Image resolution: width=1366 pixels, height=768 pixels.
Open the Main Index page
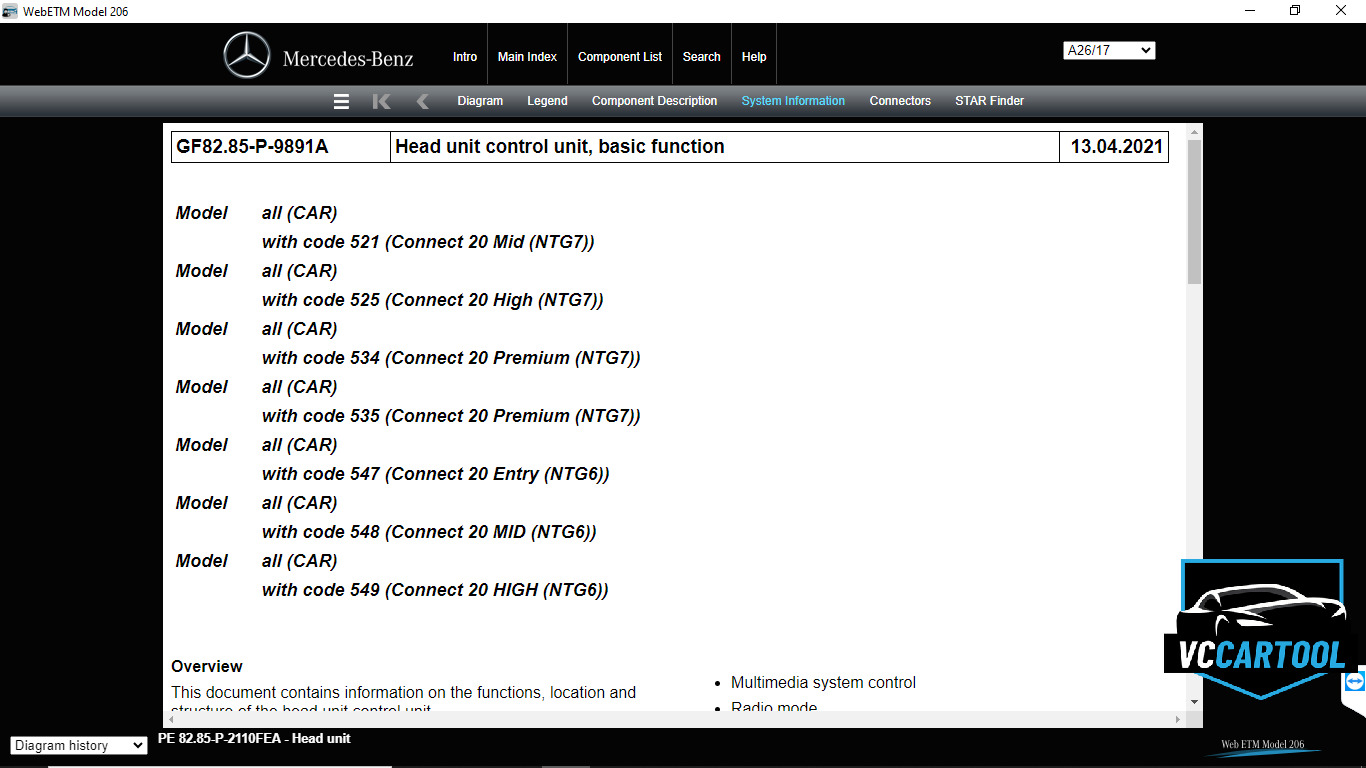527,56
